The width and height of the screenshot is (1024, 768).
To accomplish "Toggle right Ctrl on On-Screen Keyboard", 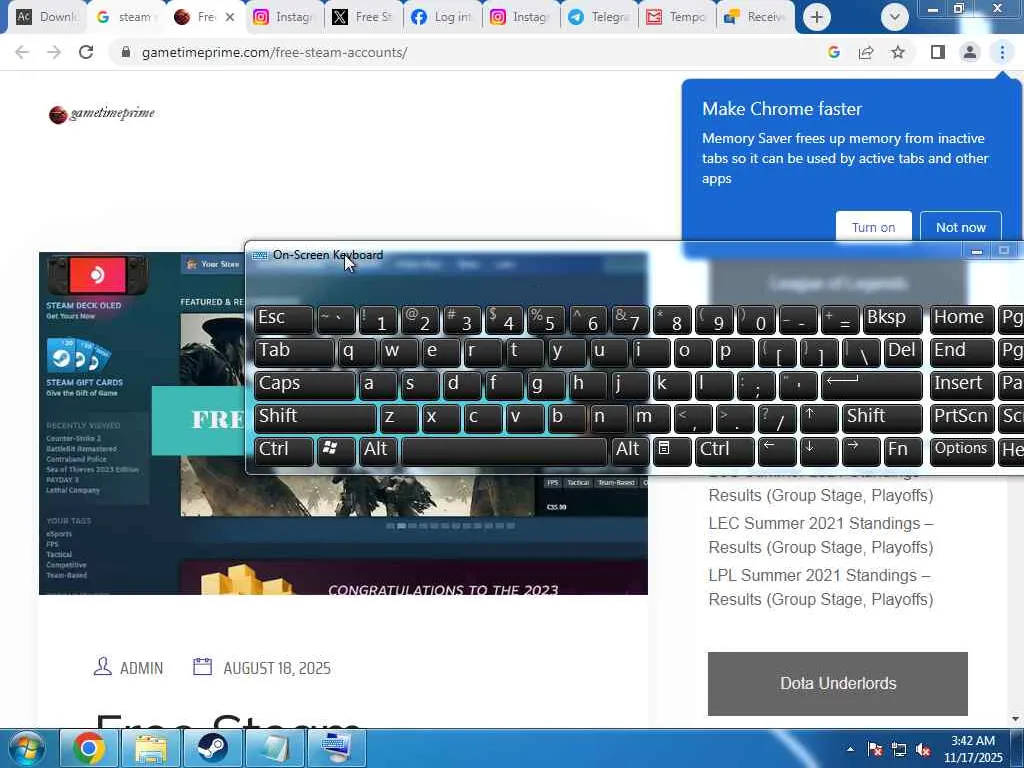I will [724, 451].
